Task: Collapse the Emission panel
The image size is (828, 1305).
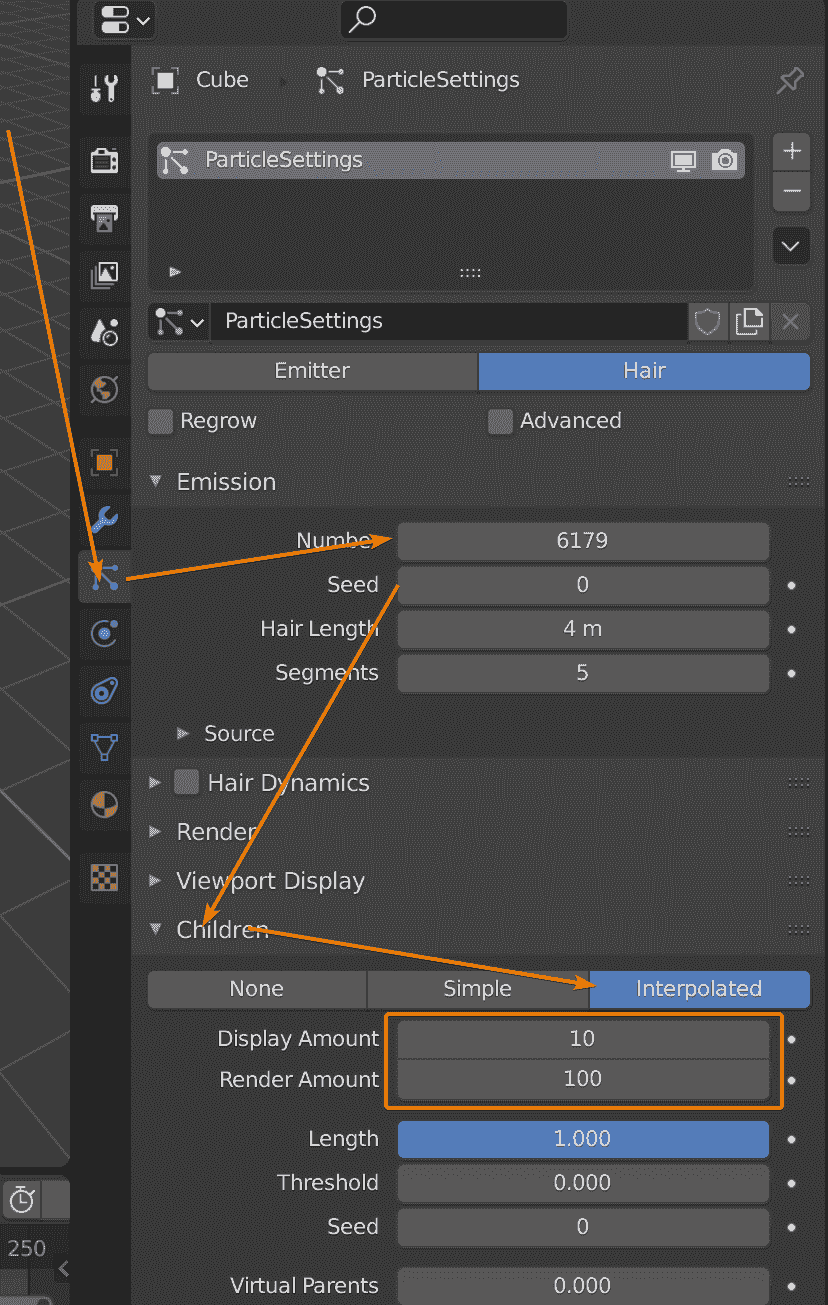Action: [155, 481]
